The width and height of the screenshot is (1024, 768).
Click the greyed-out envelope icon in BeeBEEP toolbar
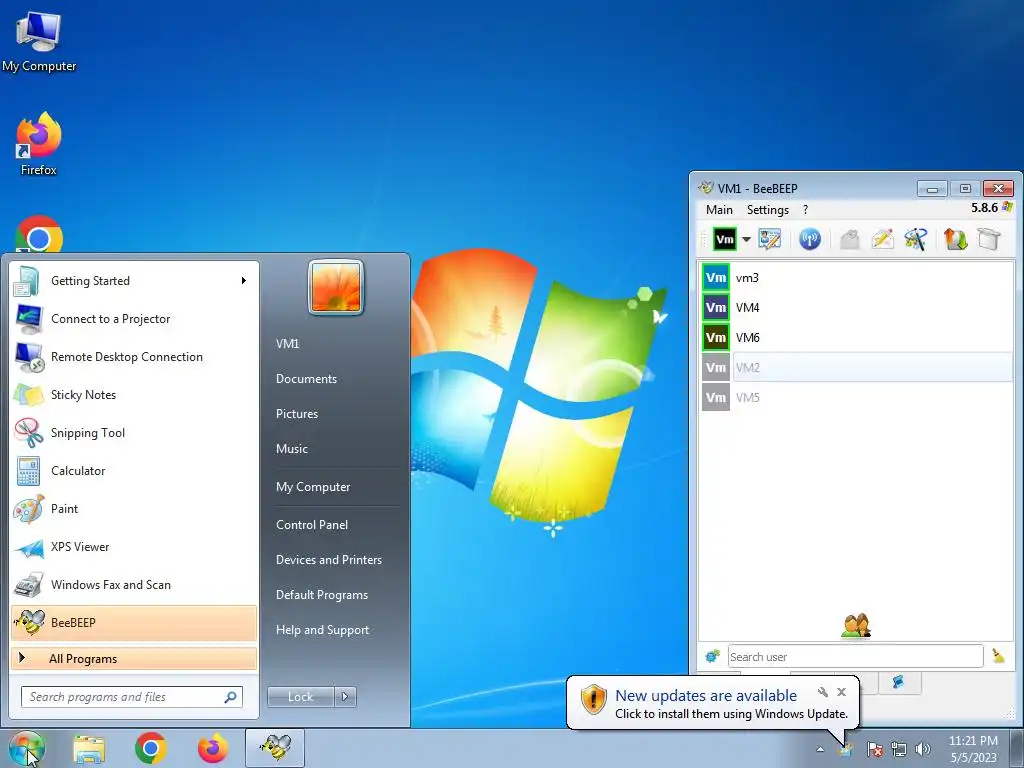[850, 239]
